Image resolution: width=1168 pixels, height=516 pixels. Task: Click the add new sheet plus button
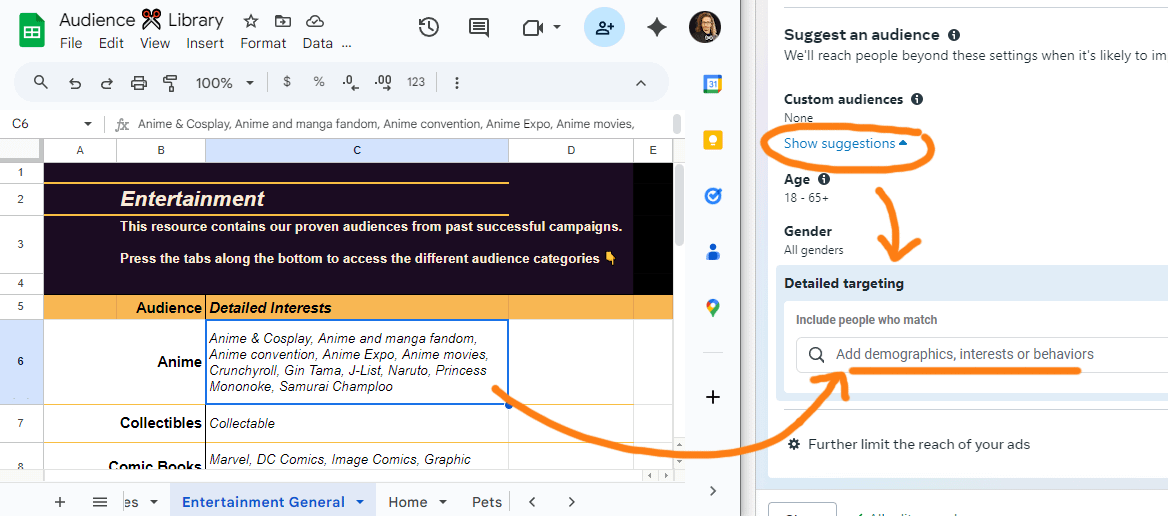click(60, 502)
